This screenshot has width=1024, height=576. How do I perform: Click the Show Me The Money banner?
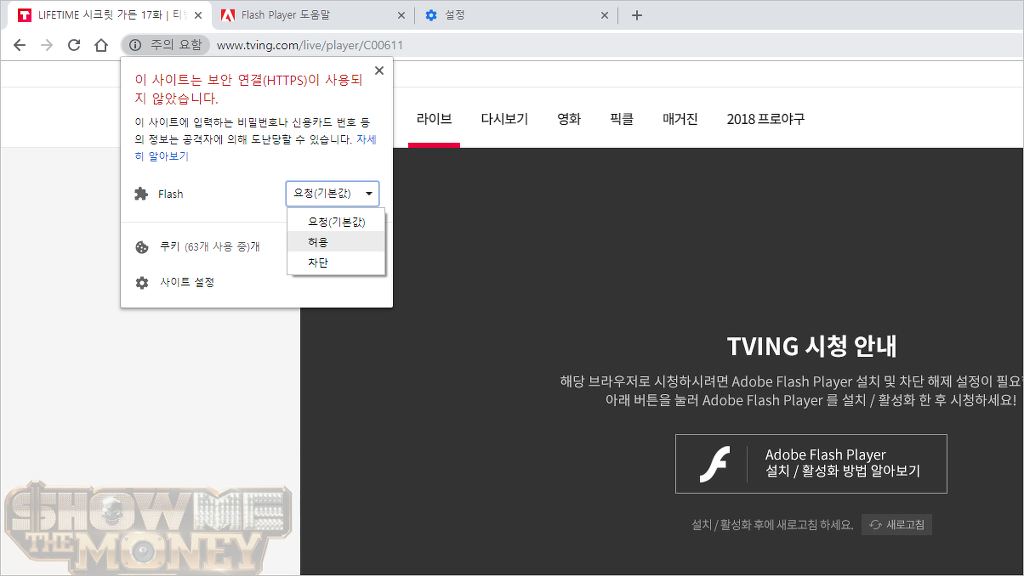[148, 528]
